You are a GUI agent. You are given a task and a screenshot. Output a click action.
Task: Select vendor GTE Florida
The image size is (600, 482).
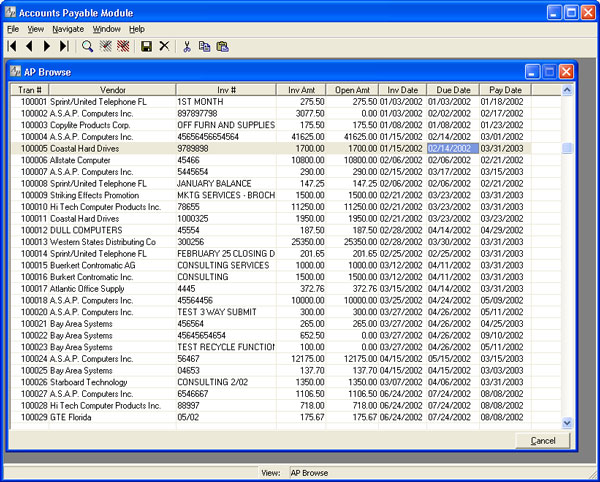(71, 417)
